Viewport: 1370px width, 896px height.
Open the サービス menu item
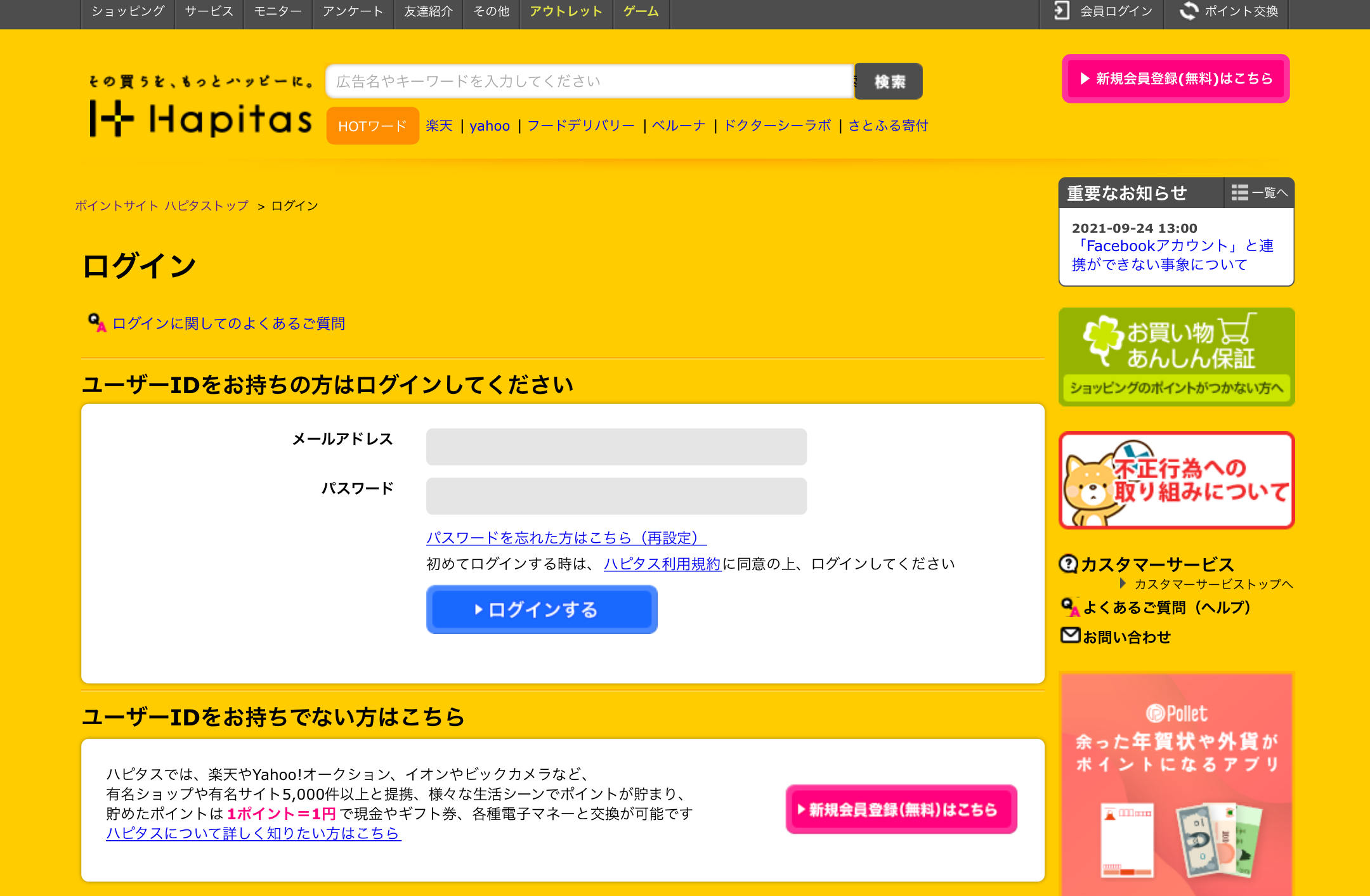[209, 11]
